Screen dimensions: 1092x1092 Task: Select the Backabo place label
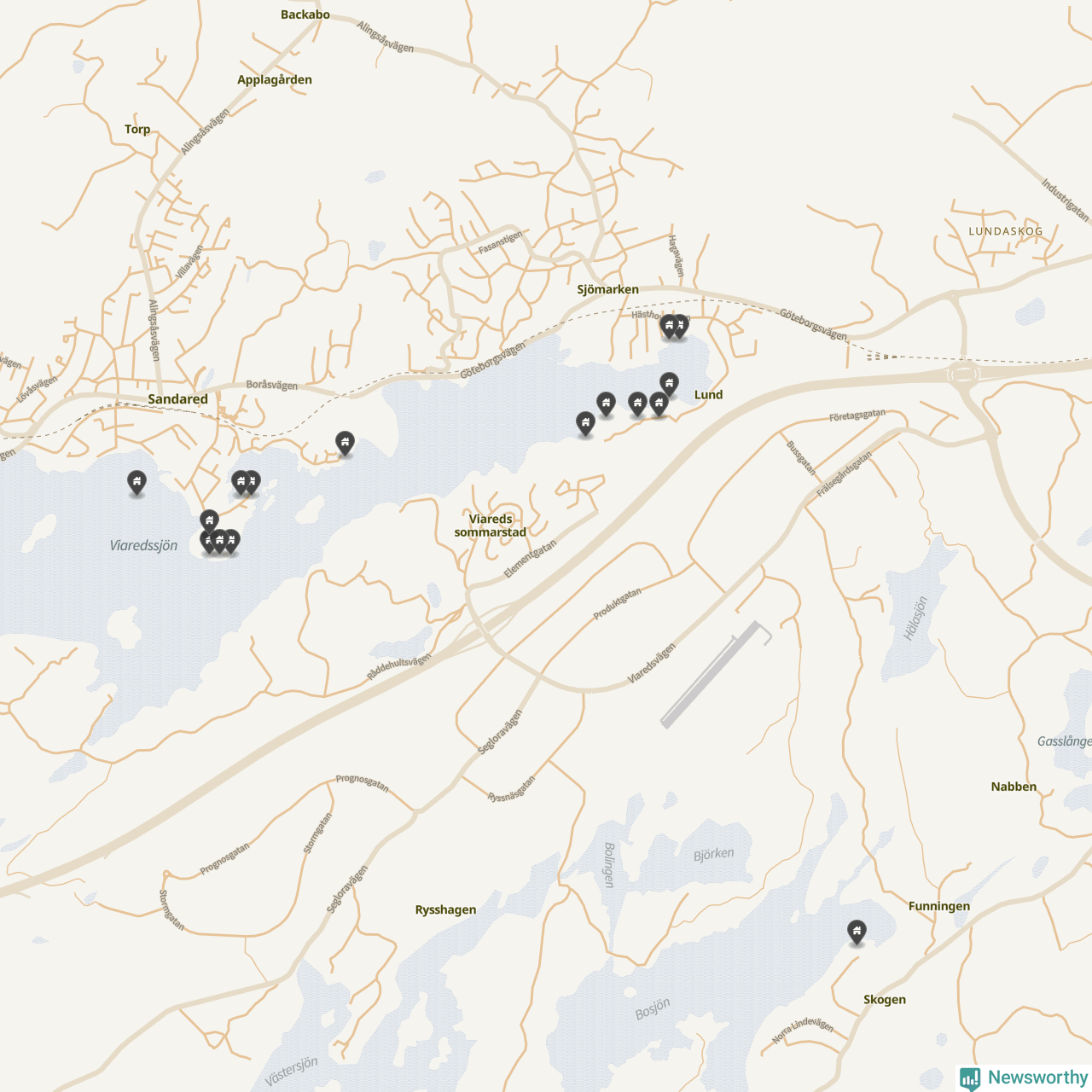(305, 15)
